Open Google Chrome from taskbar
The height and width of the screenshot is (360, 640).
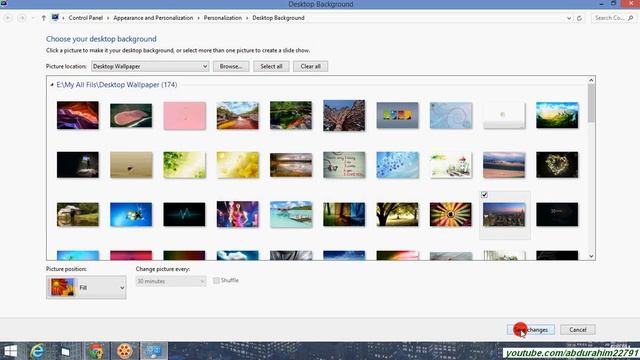click(96, 351)
